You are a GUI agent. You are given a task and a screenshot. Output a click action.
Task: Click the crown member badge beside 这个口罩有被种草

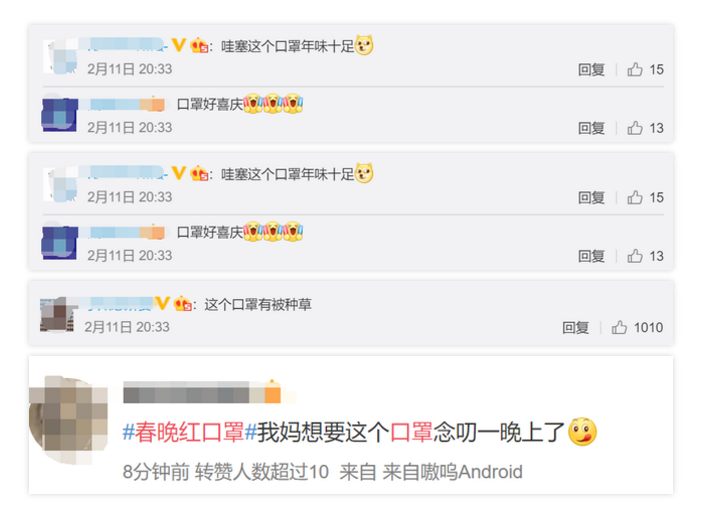(x=183, y=304)
